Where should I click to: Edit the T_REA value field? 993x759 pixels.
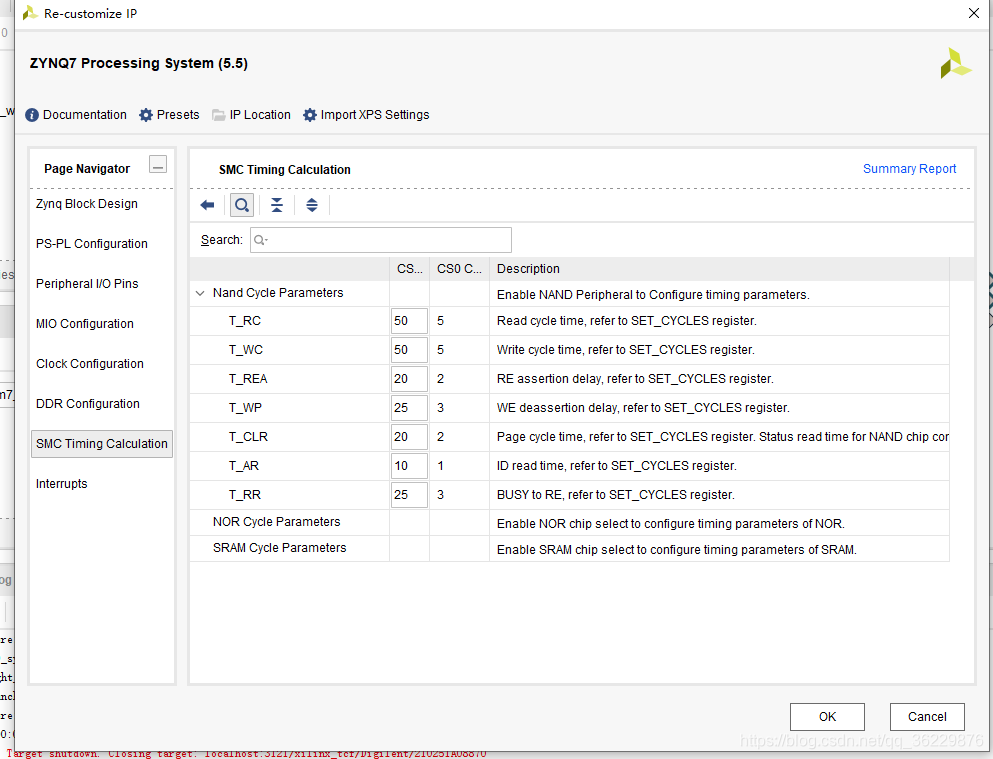(409, 379)
